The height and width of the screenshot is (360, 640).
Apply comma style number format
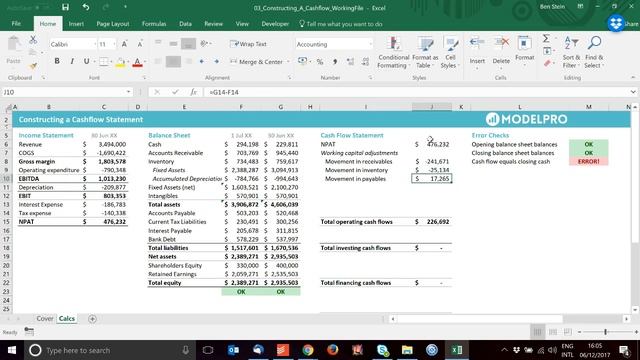pos(335,62)
